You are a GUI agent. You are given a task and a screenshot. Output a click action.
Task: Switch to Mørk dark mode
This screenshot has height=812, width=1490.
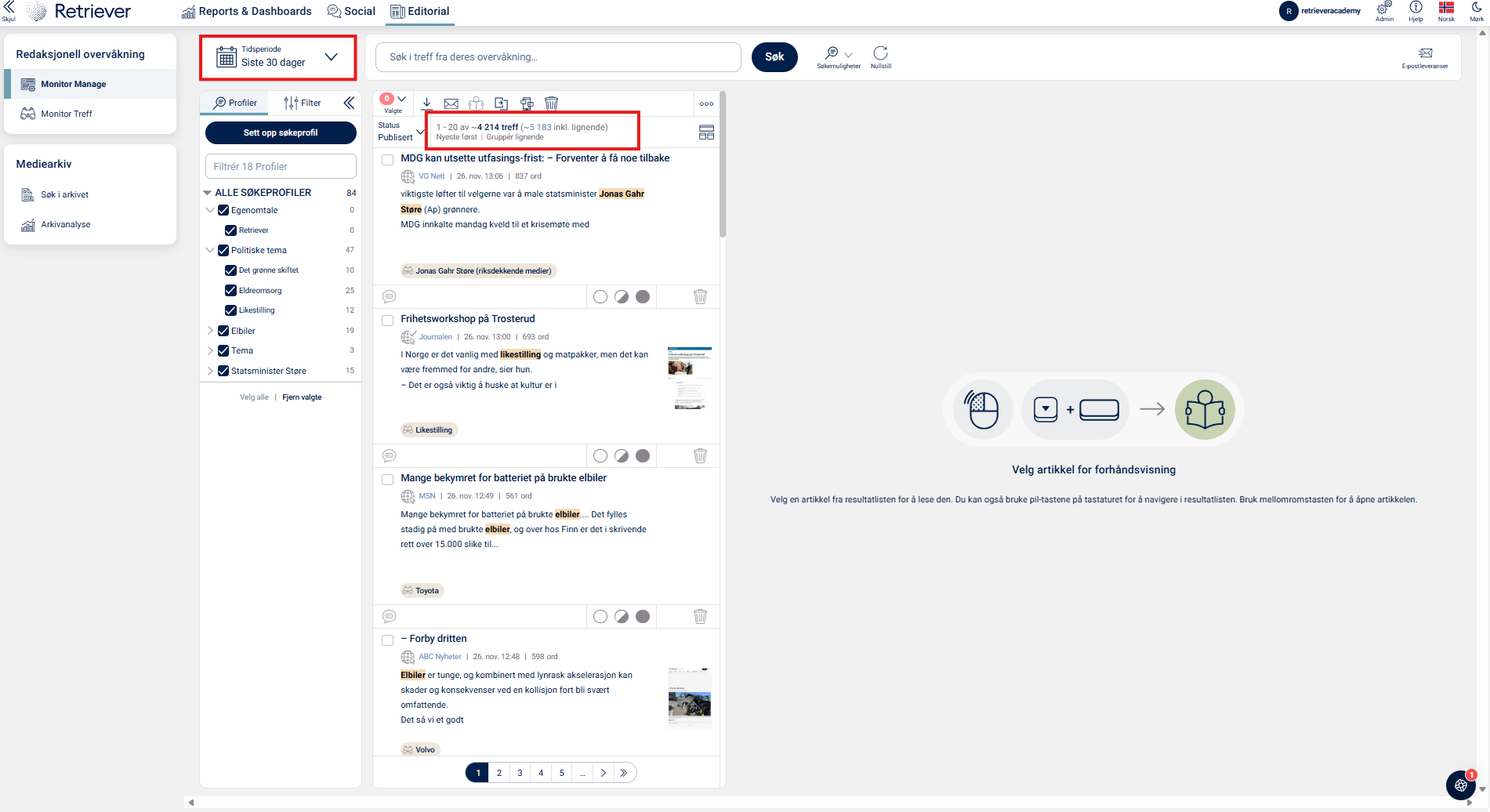(x=1477, y=11)
